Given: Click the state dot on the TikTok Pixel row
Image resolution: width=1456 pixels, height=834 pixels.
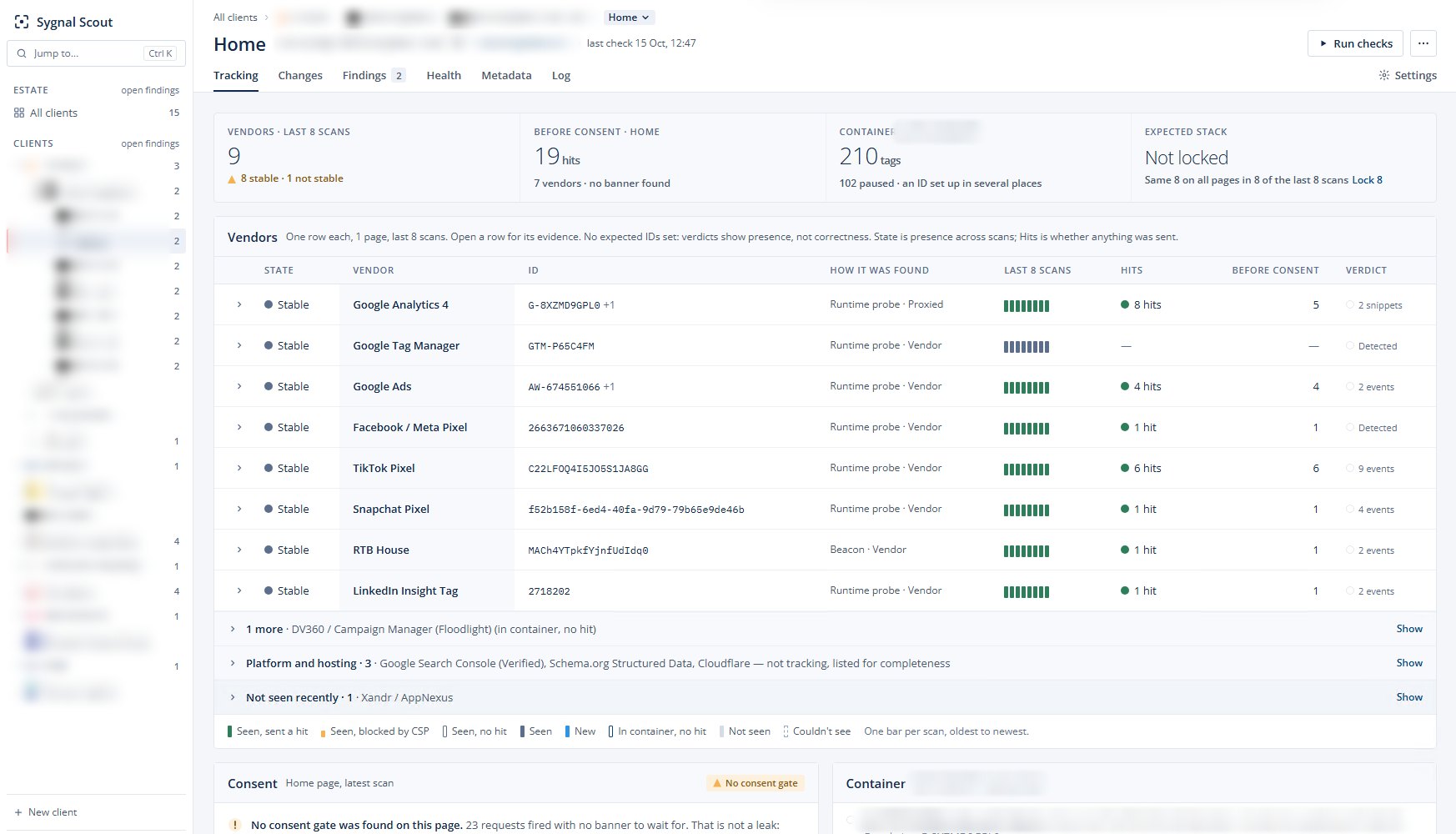Looking at the screenshot, I should point(269,468).
